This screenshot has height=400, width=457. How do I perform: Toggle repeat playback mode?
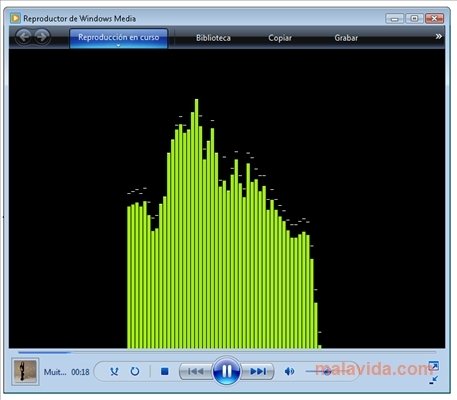tap(135, 371)
